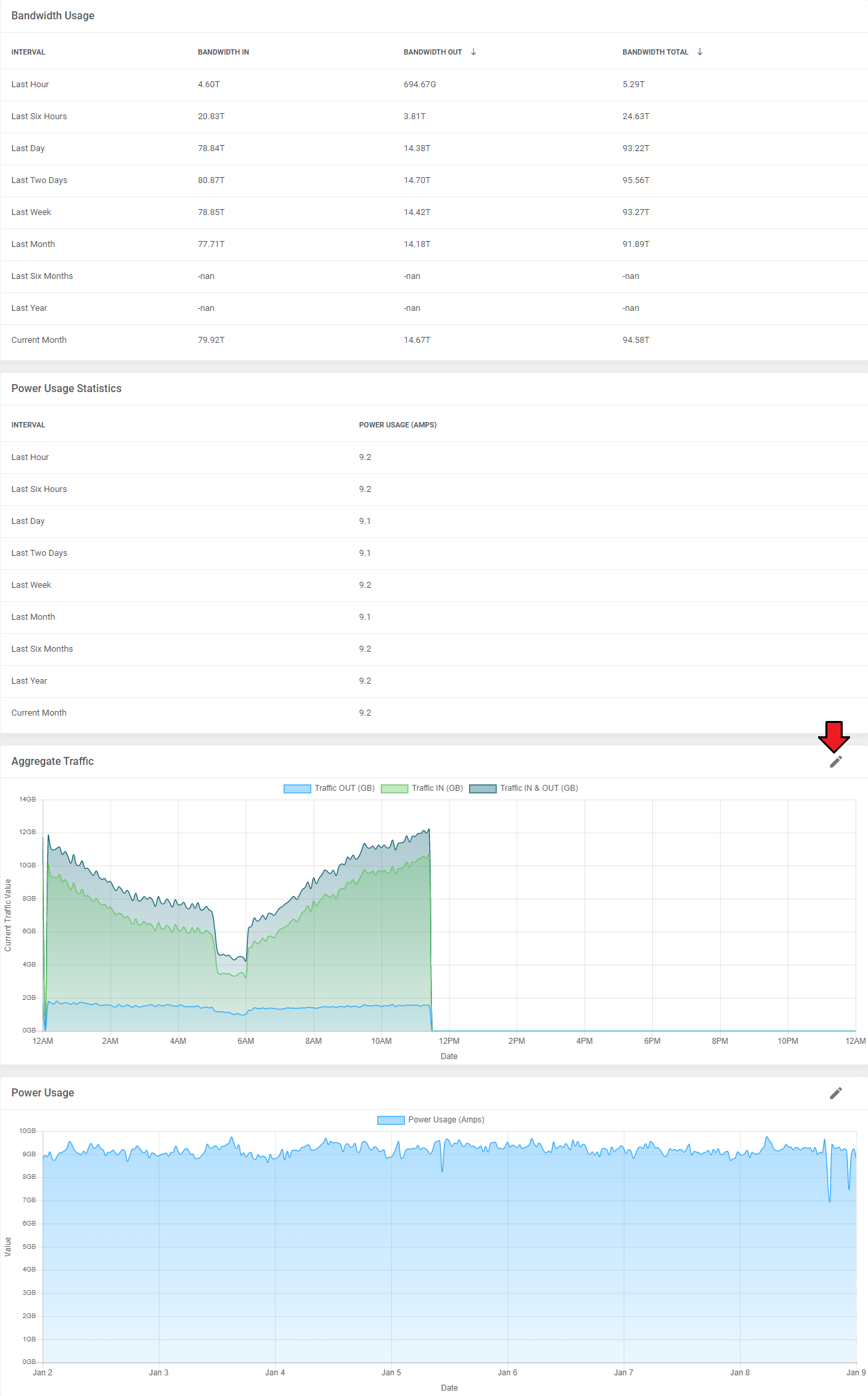Image resolution: width=868 pixels, height=1396 pixels.
Task: Click bandwidth out value 694.67G
Action: pyautogui.click(x=419, y=85)
